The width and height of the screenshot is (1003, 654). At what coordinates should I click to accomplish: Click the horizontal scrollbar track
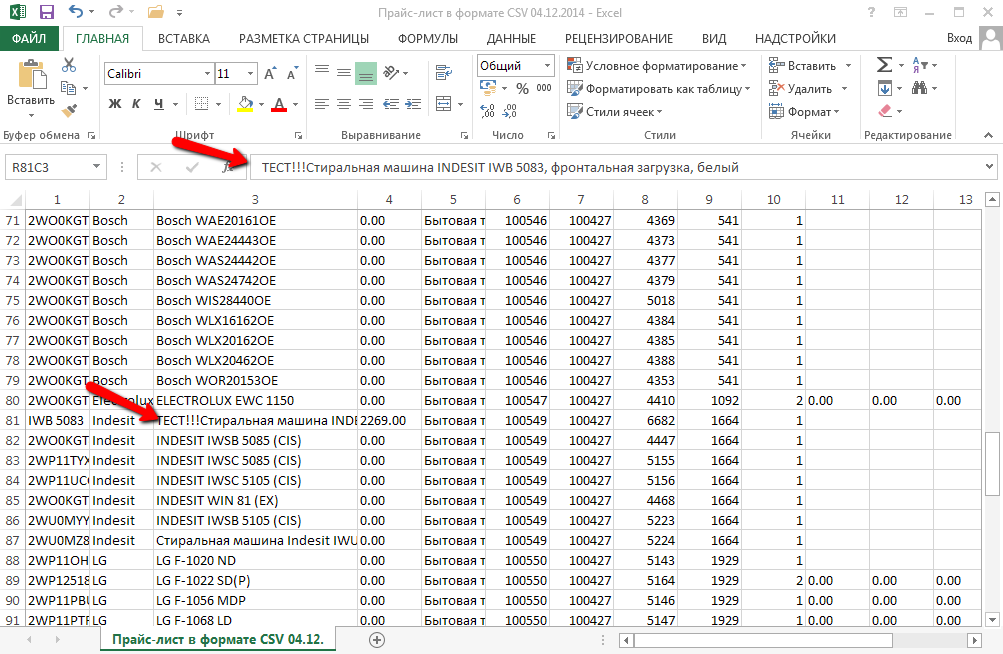930,640
